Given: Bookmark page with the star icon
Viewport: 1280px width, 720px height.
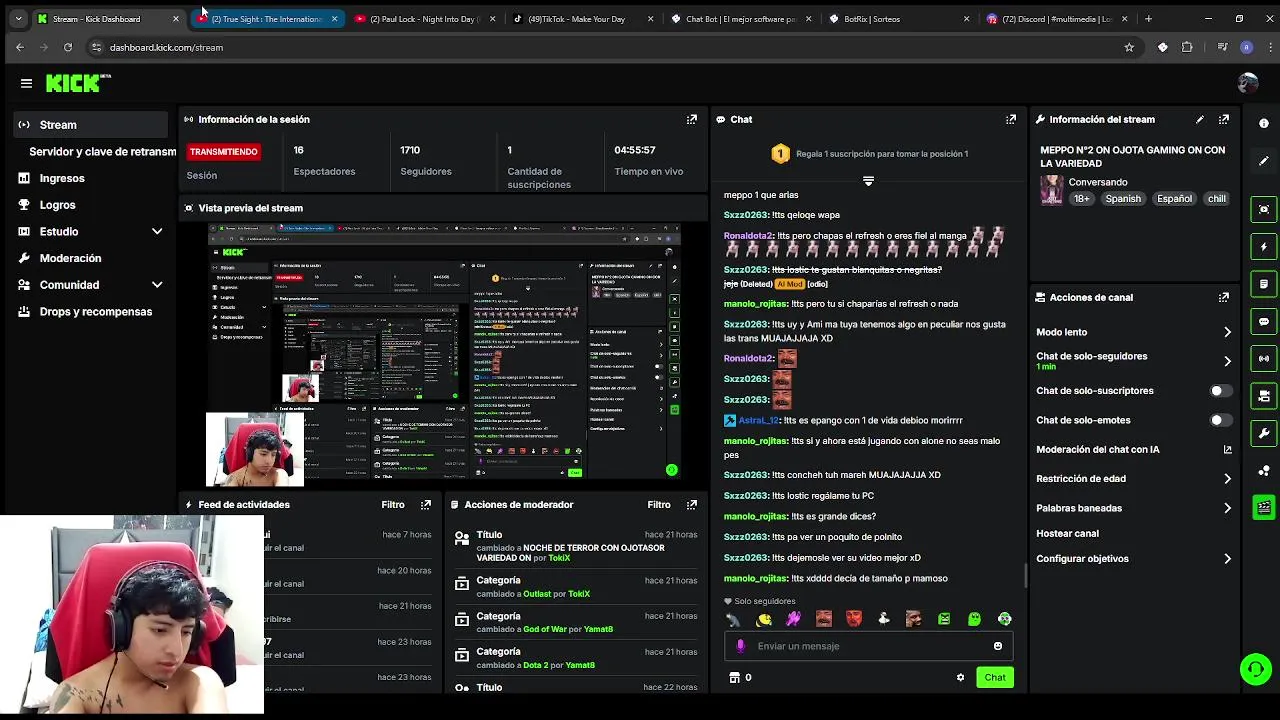Looking at the screenshot, I should pos(1129,47).
